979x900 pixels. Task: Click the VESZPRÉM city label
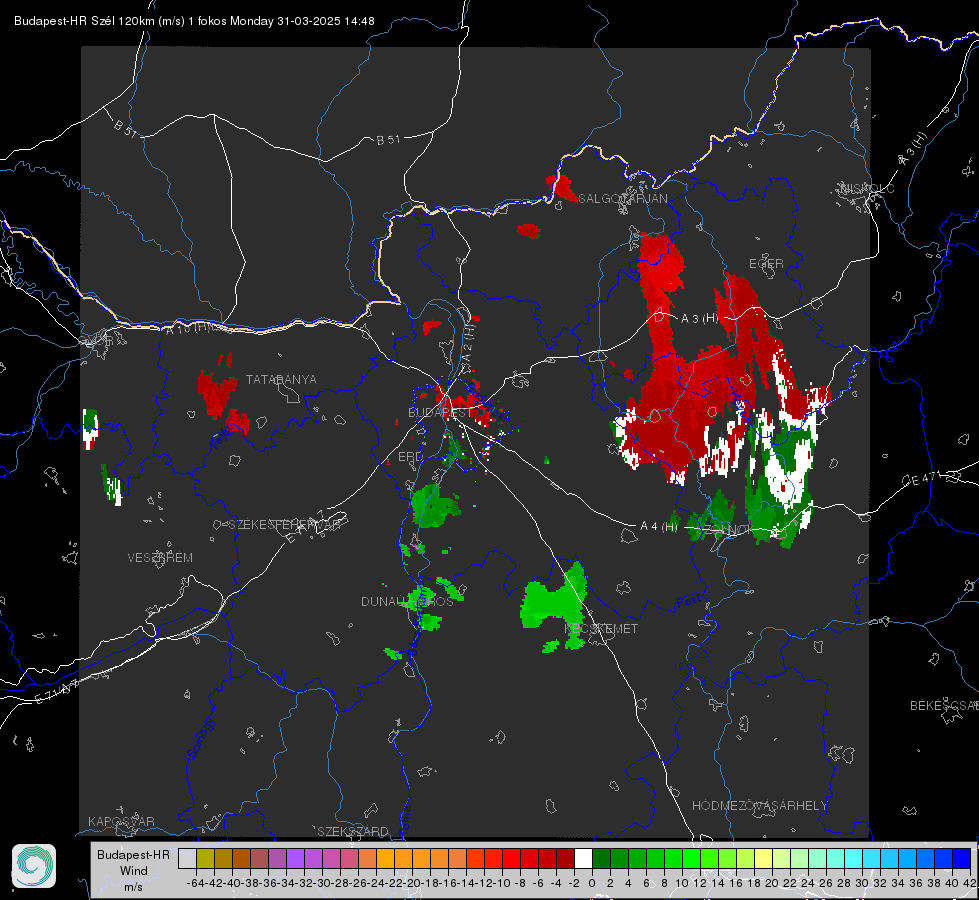160,558
